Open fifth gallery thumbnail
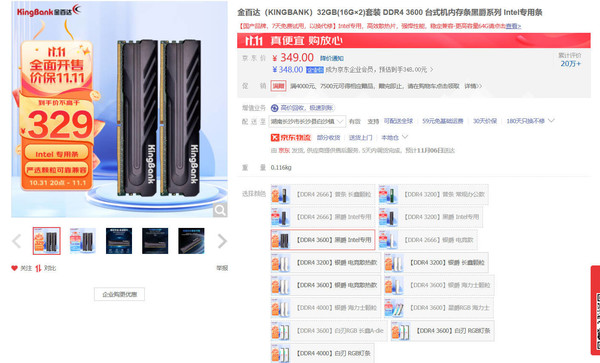The height and width of the screenshot is (363, 600). [x=191, y=241]
